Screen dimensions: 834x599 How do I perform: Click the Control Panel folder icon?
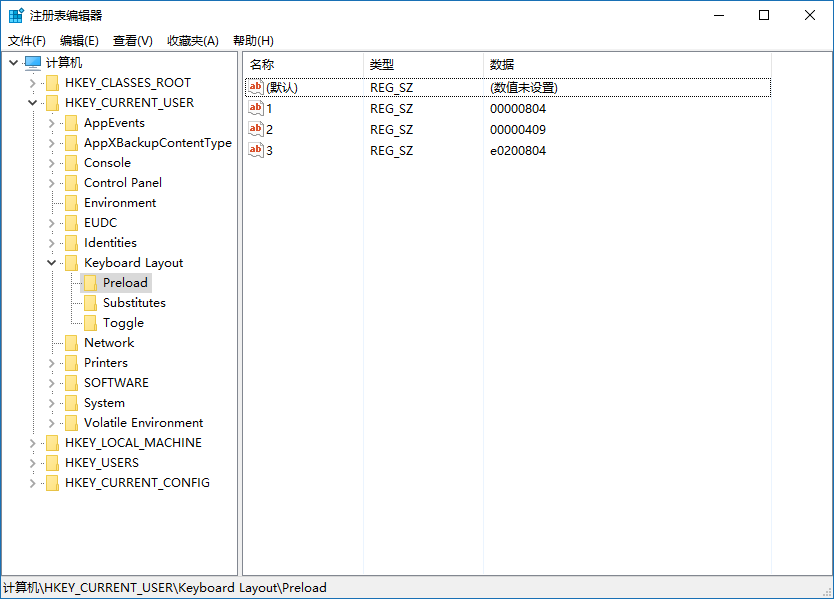[71, 183]
